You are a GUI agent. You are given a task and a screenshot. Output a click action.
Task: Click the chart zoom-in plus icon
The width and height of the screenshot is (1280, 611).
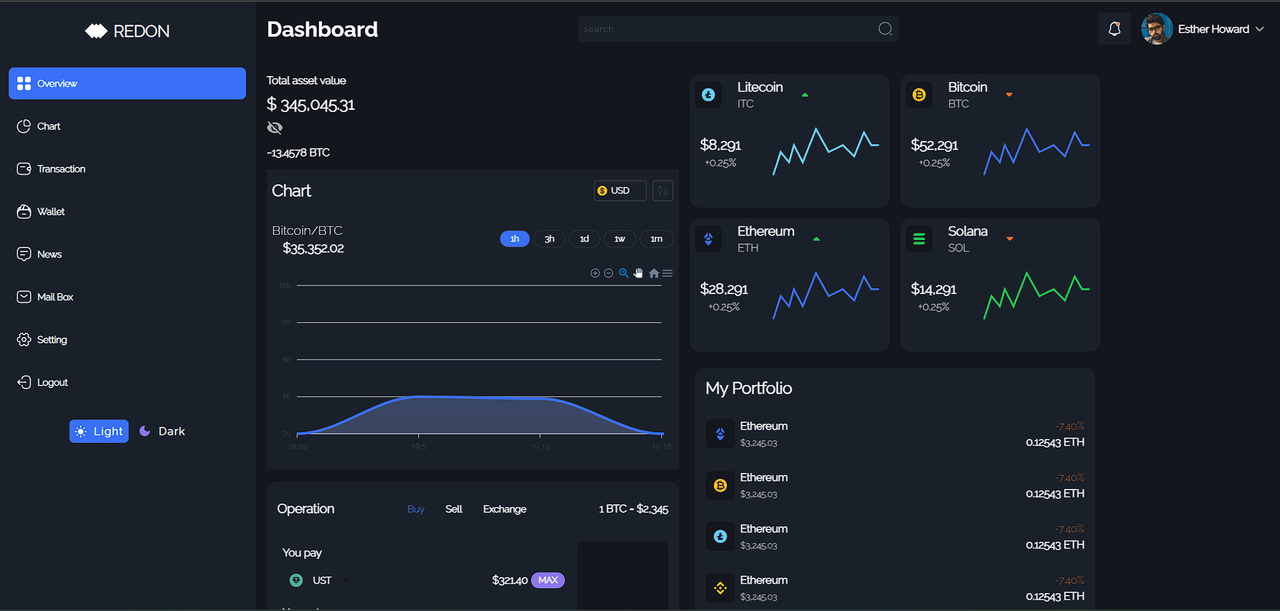tap(595, 273)
